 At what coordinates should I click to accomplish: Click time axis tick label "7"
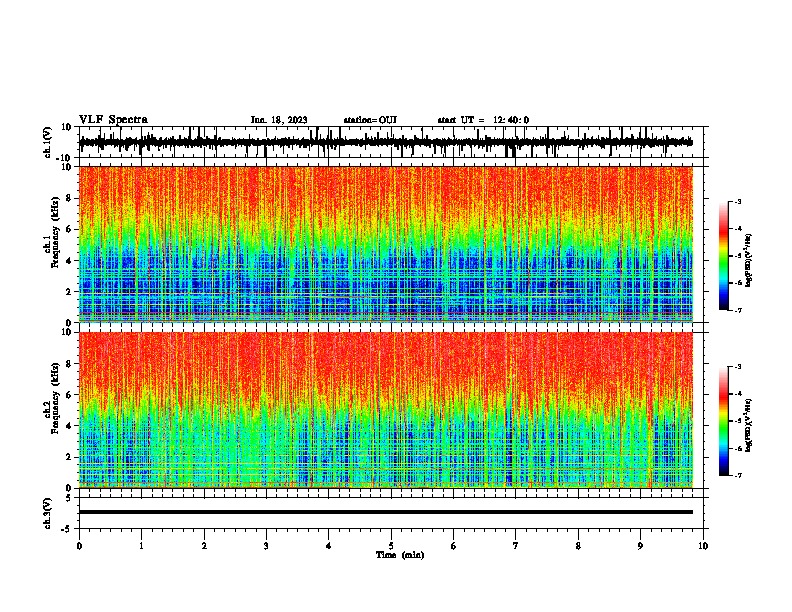516,546
